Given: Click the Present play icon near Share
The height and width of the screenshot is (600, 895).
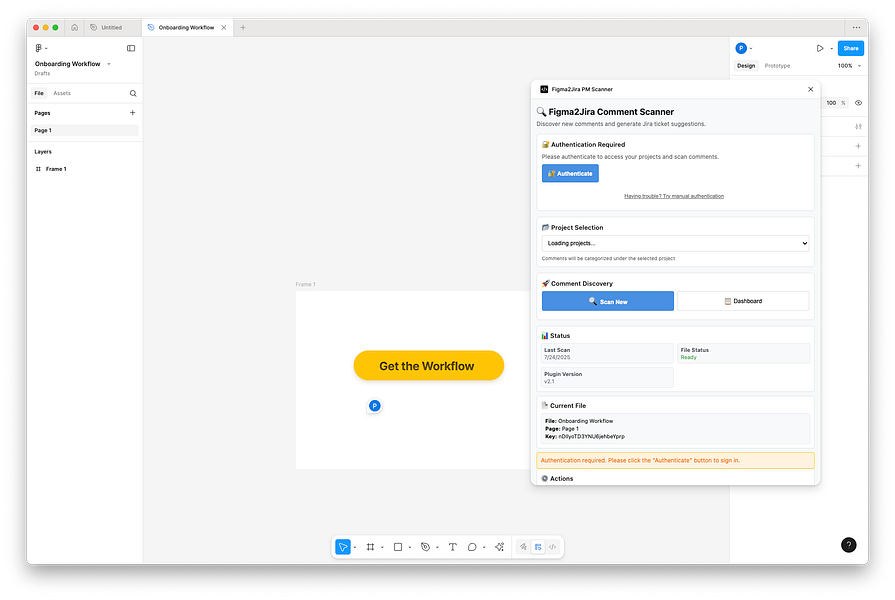Looking at the screenshot, I should 820,48.
